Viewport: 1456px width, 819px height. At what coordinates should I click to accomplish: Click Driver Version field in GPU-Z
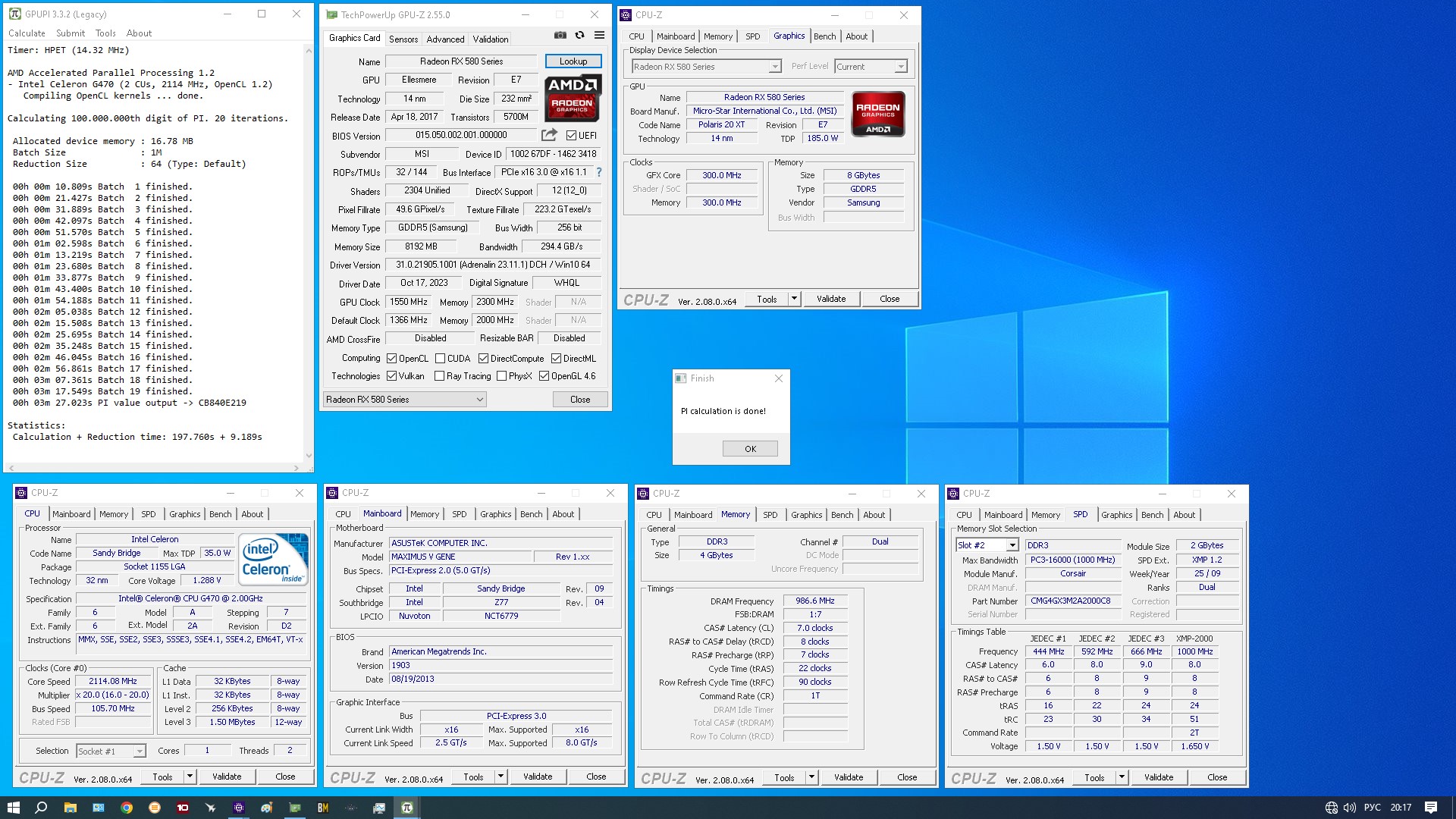[493, 265]
